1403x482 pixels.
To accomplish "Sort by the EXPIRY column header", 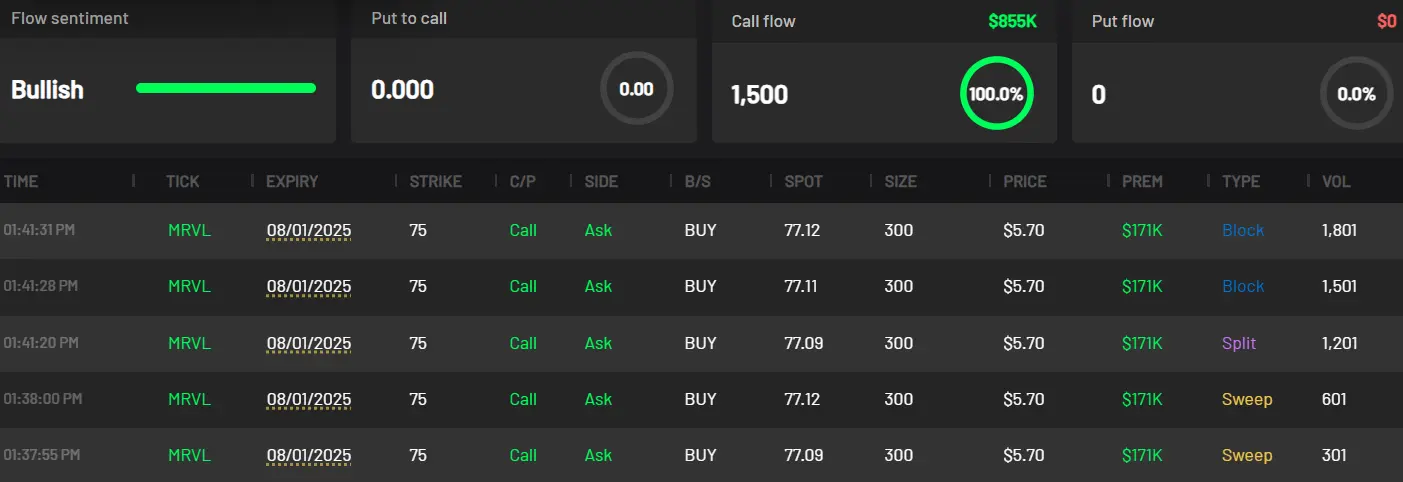I will coord(292,181).
